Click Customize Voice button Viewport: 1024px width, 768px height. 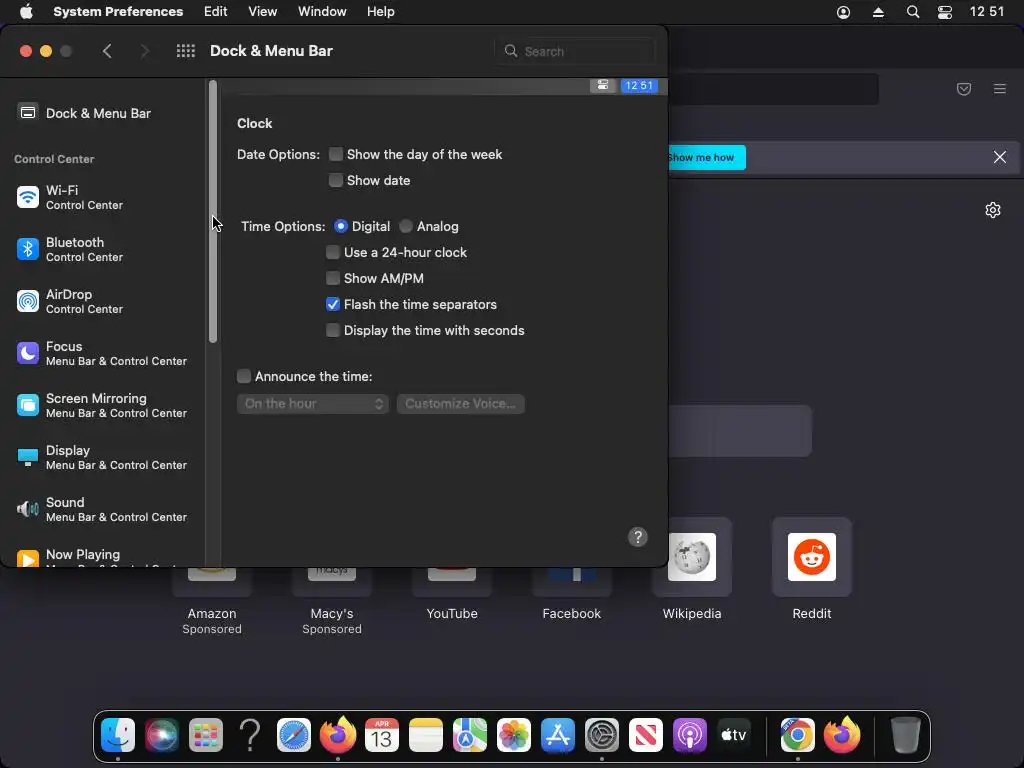coord(460,404)
